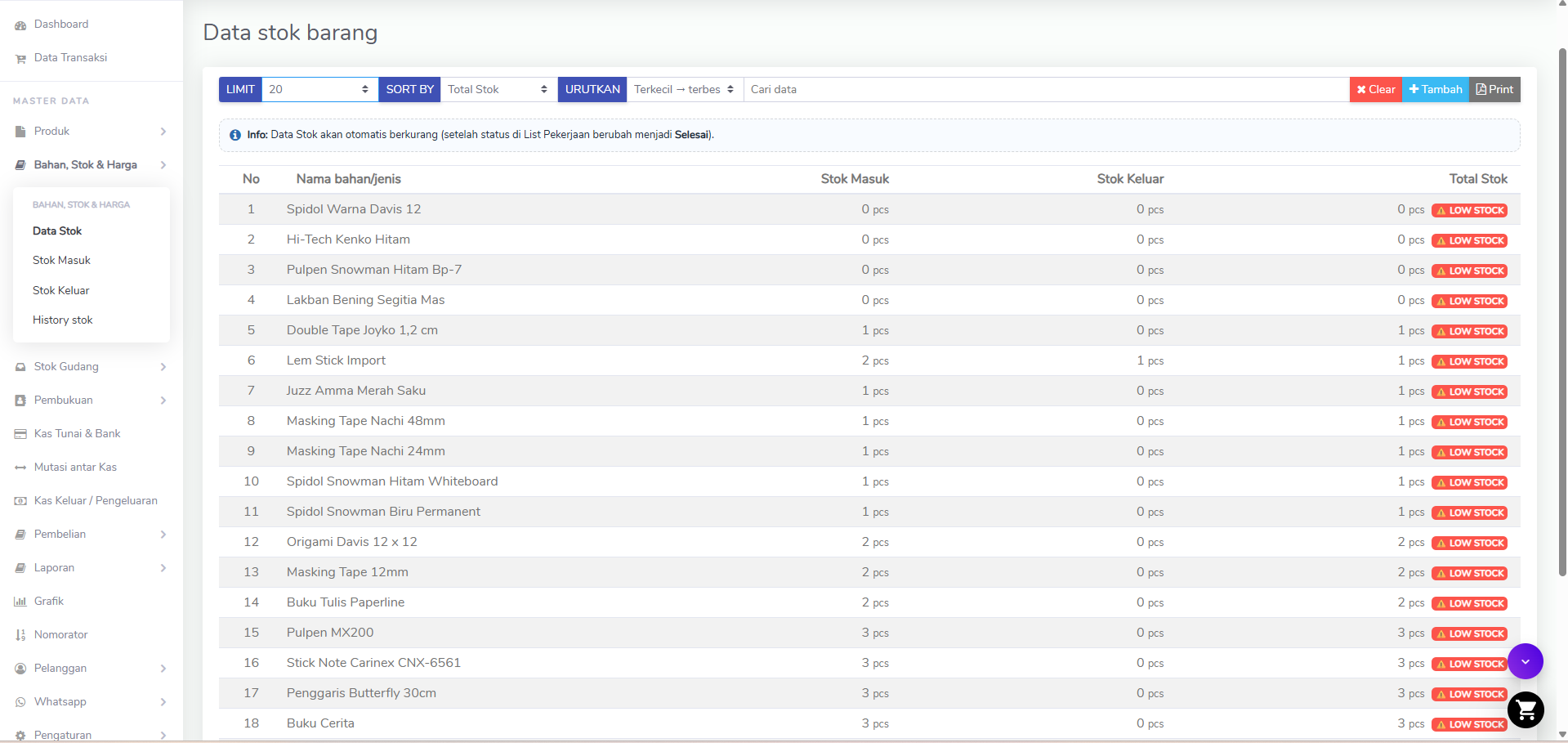This screenshot has width=1568, height=743.
Task: Select row Double Tape Joyko 1,2 cm
Action: coord(869,330)
